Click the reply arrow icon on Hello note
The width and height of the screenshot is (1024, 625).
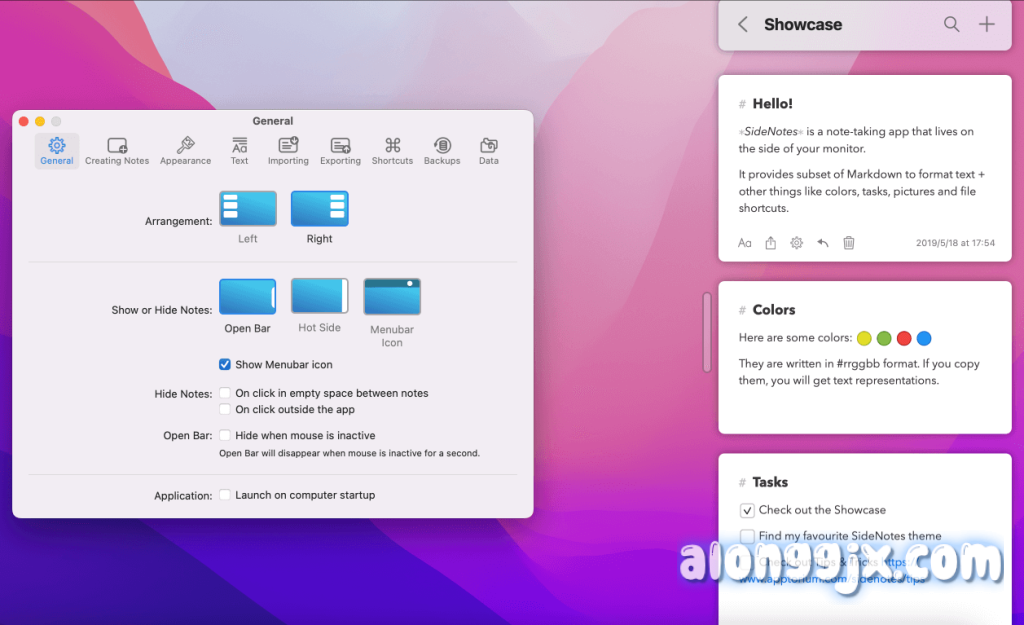[823, 243]
